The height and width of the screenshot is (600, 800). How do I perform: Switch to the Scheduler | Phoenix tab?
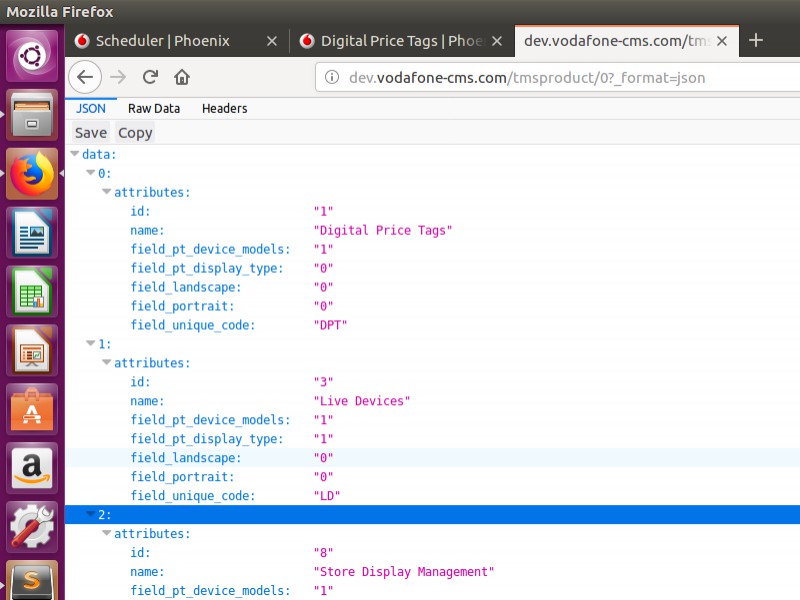[x=162, y=41]
